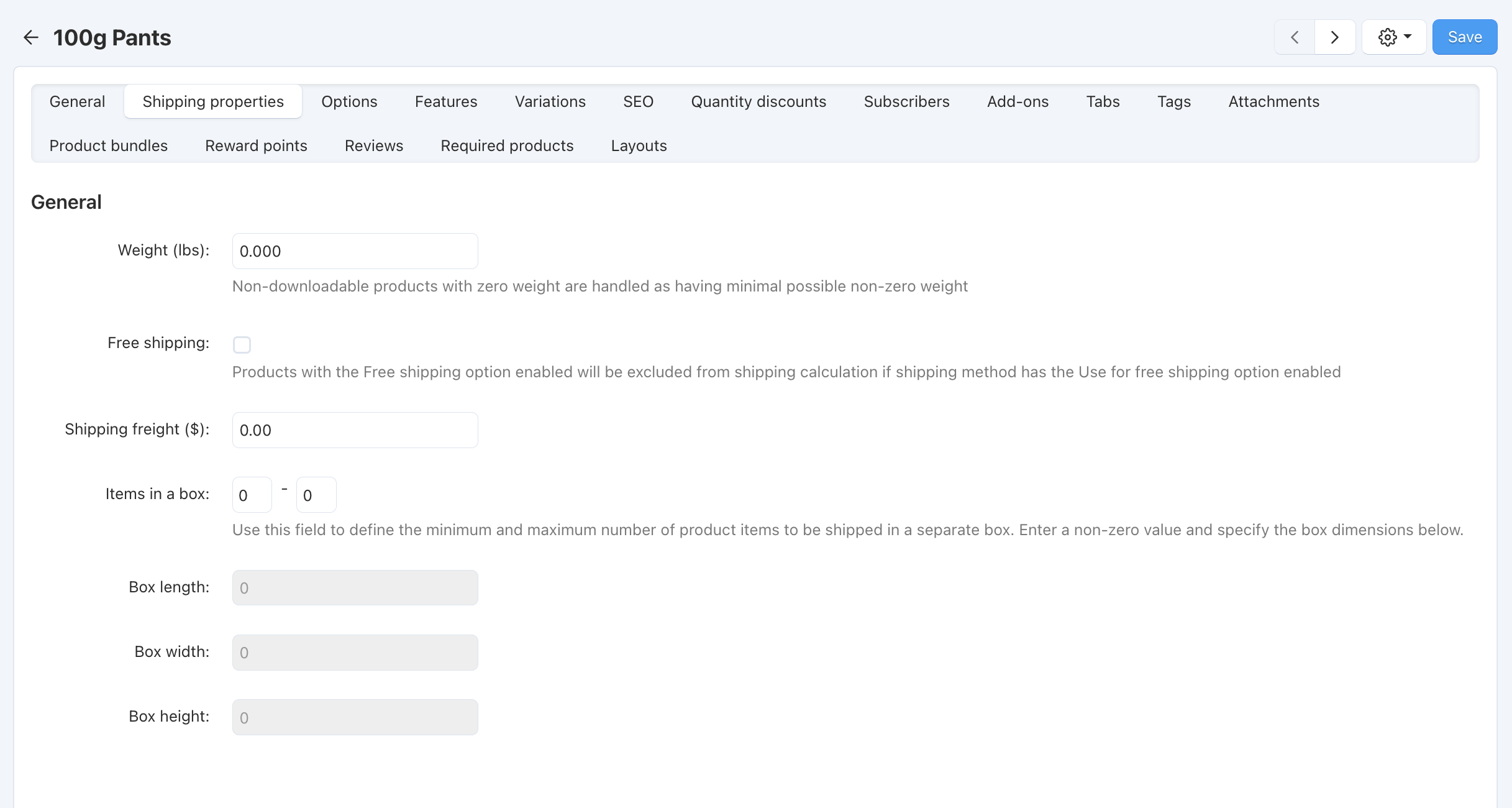Image resolution: width=1512 pixels, height=808 pixels.
Task: Open the Product bundles tab
Action: coord(109,145)
